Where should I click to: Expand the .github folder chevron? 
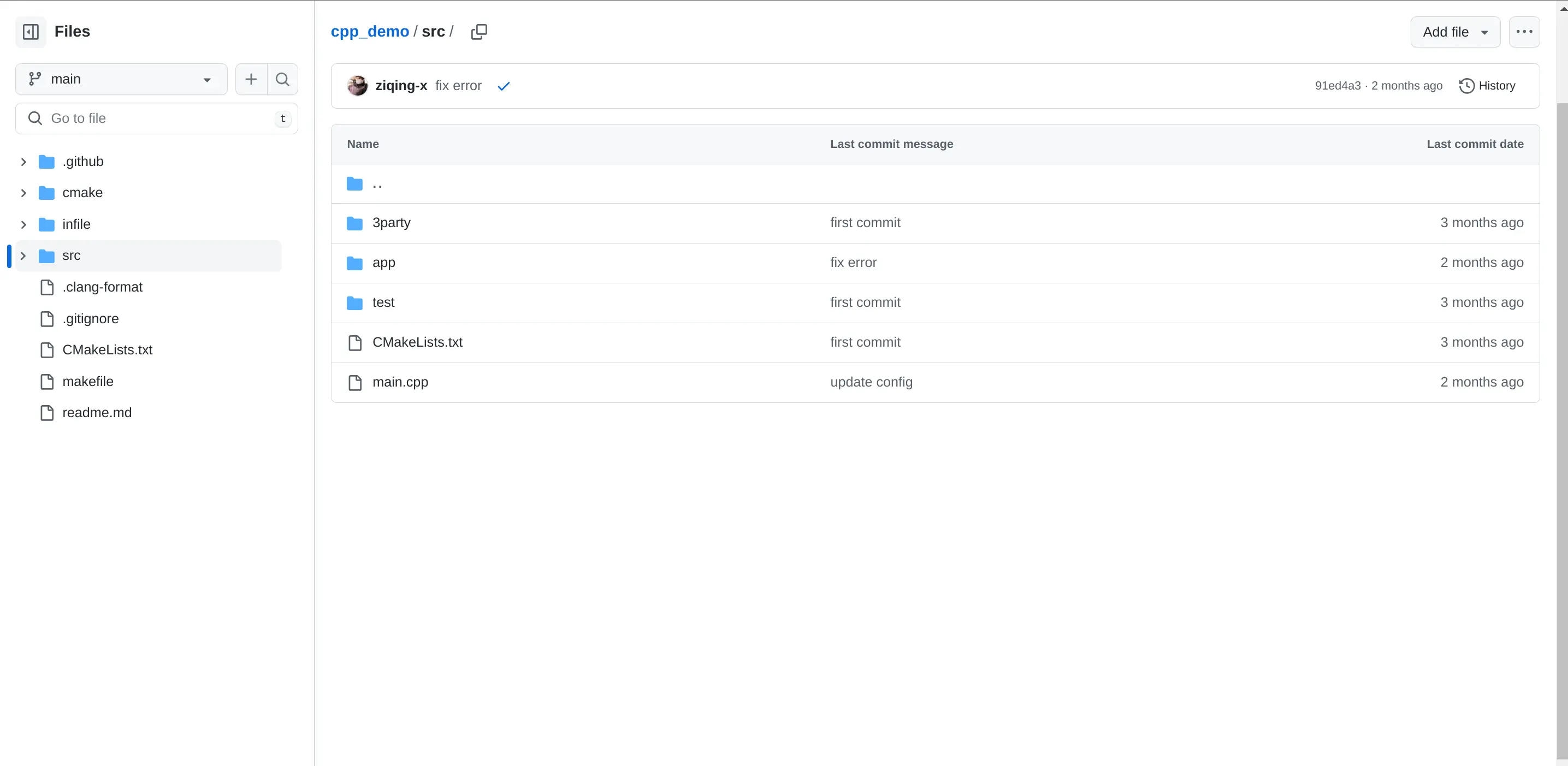point(23,162)
